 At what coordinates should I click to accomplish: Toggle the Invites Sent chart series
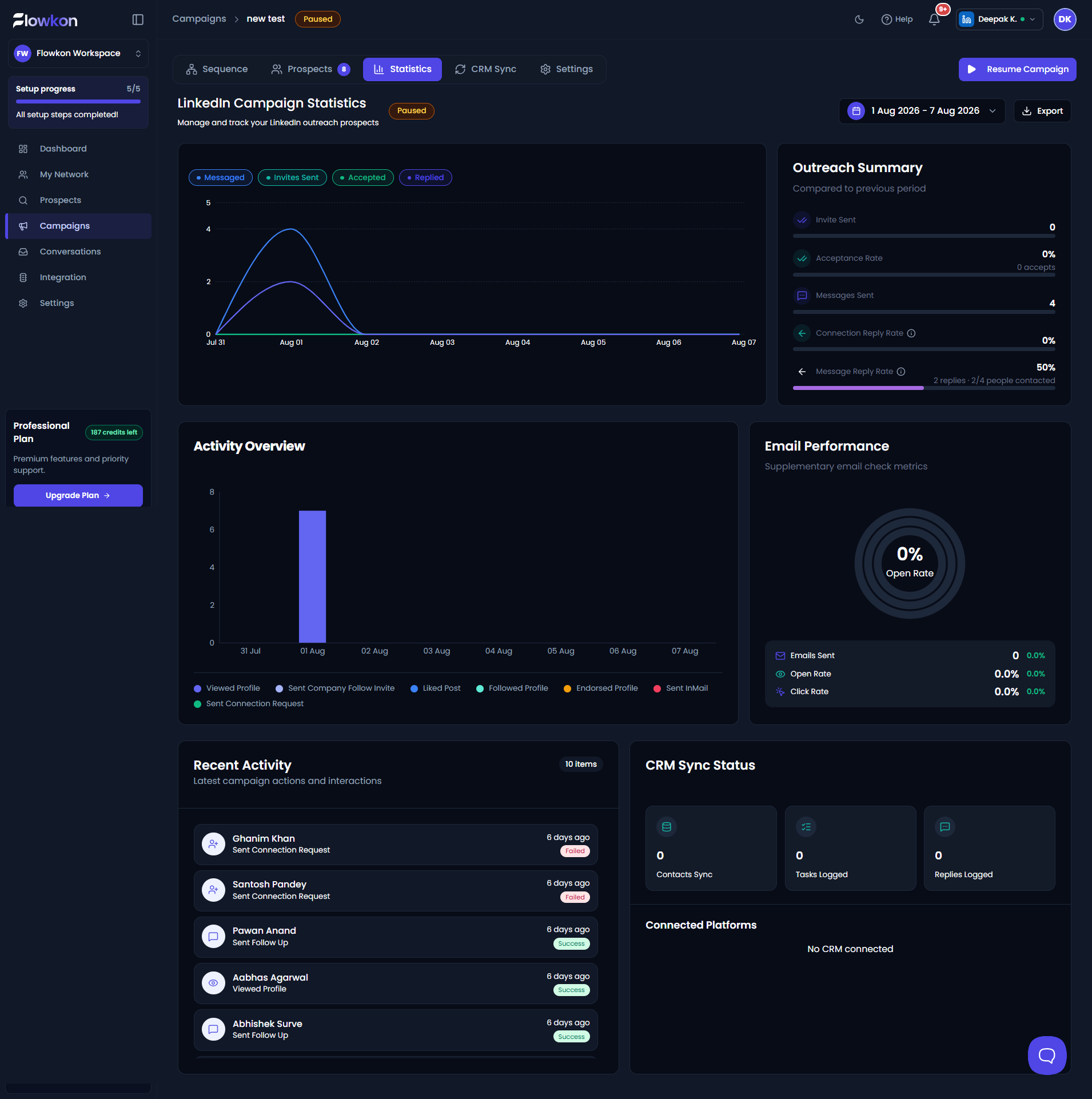(x=292, y=178)
